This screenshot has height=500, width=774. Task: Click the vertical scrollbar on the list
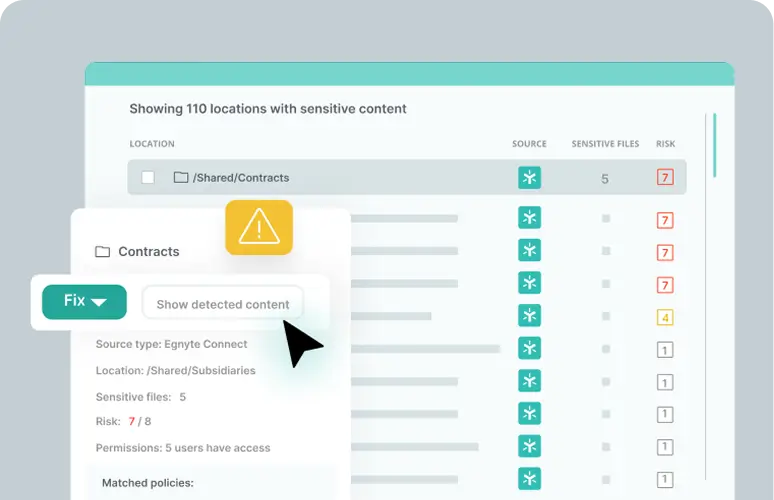click(x=714, y=146)
